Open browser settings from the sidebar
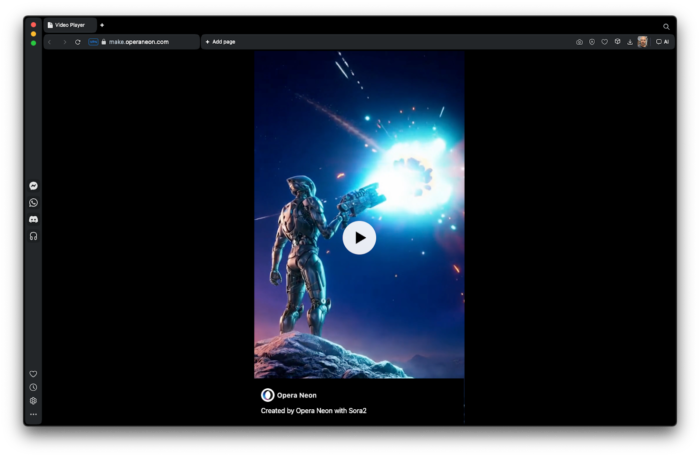The image size is (700, 457). [33, 400]
